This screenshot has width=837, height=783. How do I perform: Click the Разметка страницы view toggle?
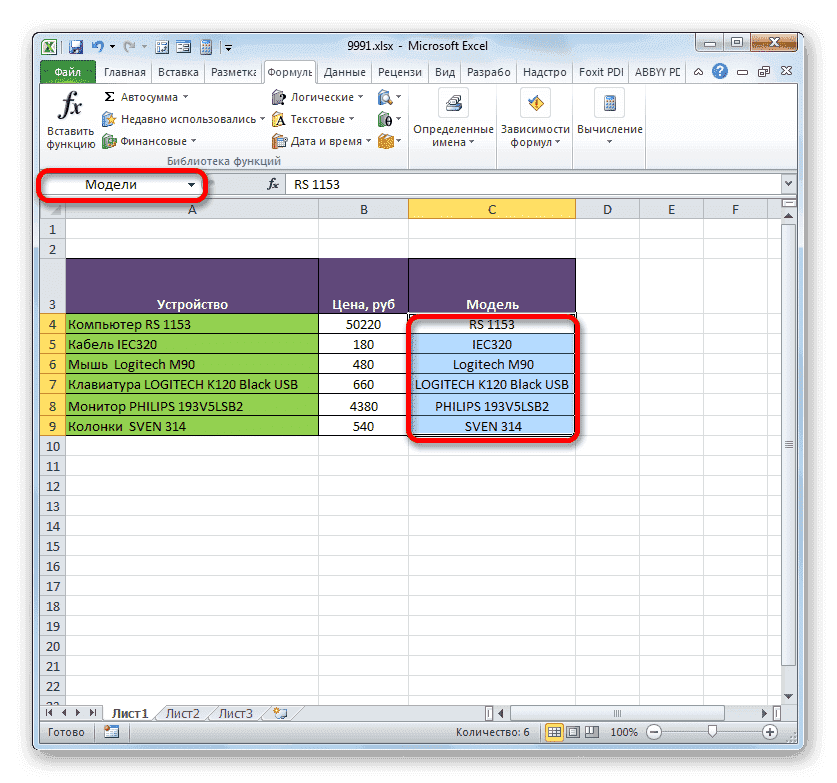571,732
